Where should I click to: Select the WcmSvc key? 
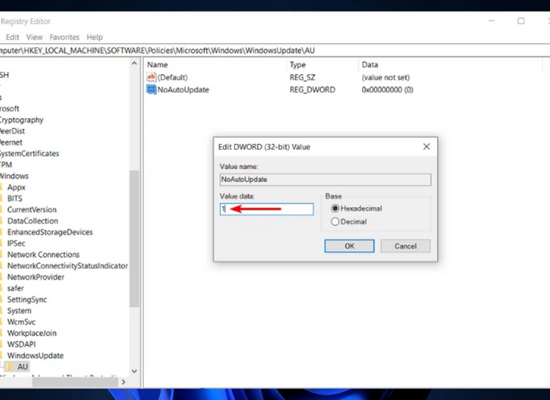pos(21,322)
